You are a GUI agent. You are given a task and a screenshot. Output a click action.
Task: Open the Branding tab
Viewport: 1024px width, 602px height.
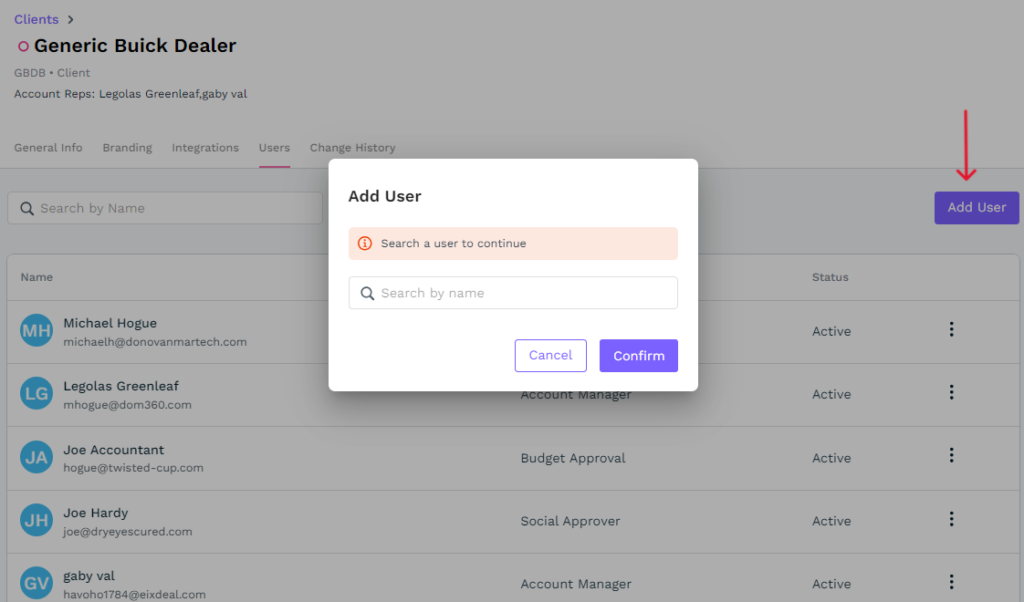coord(127,147)
